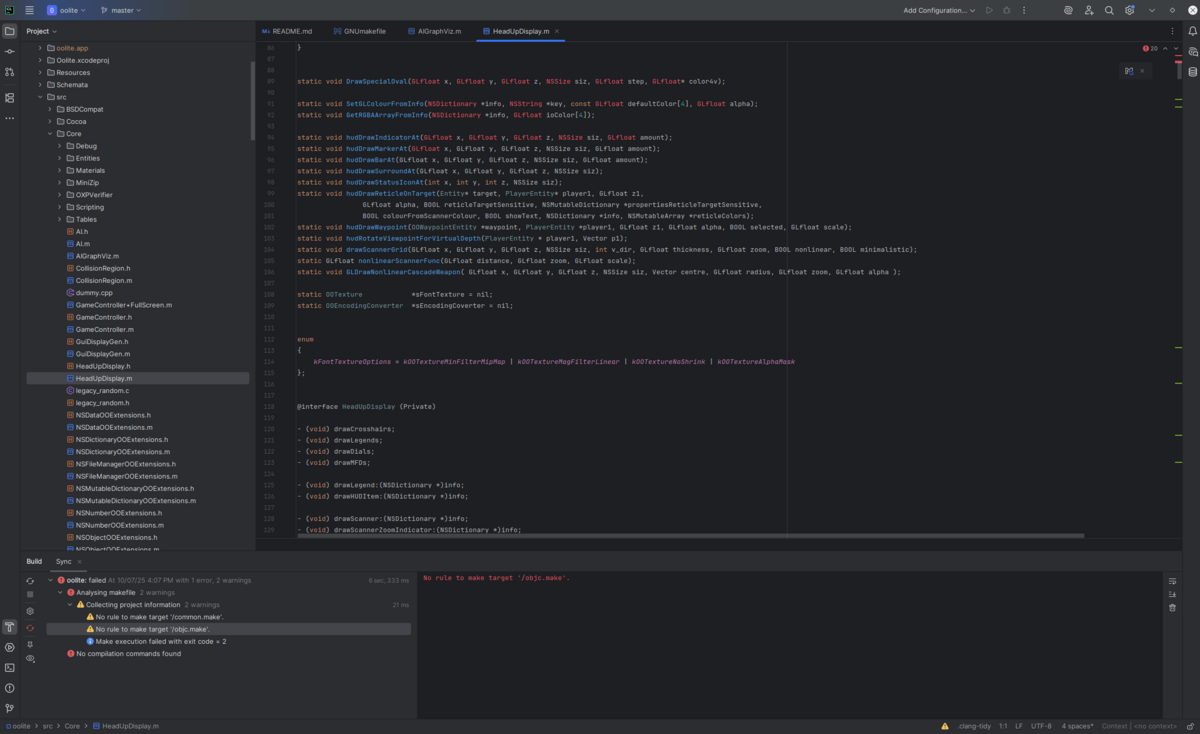
Task: Open GameController.m in project tree
Action: 104,329
